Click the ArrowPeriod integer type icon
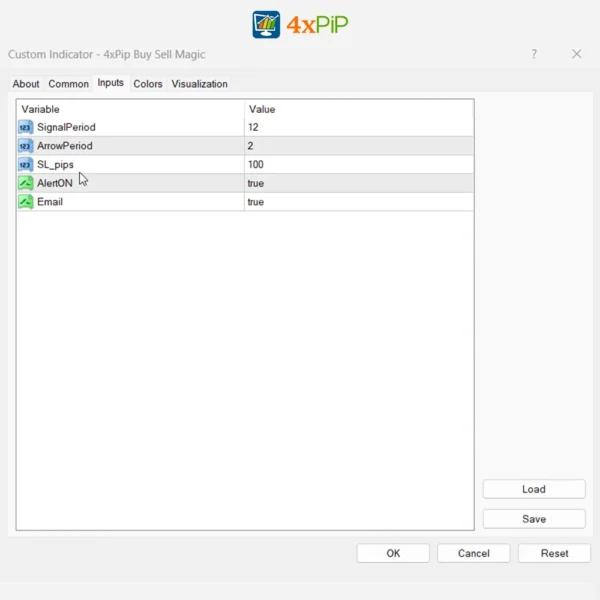 26,146
